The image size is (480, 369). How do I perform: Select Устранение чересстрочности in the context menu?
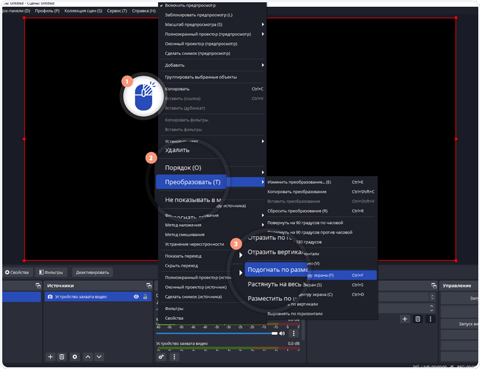(x=194, y=244)
